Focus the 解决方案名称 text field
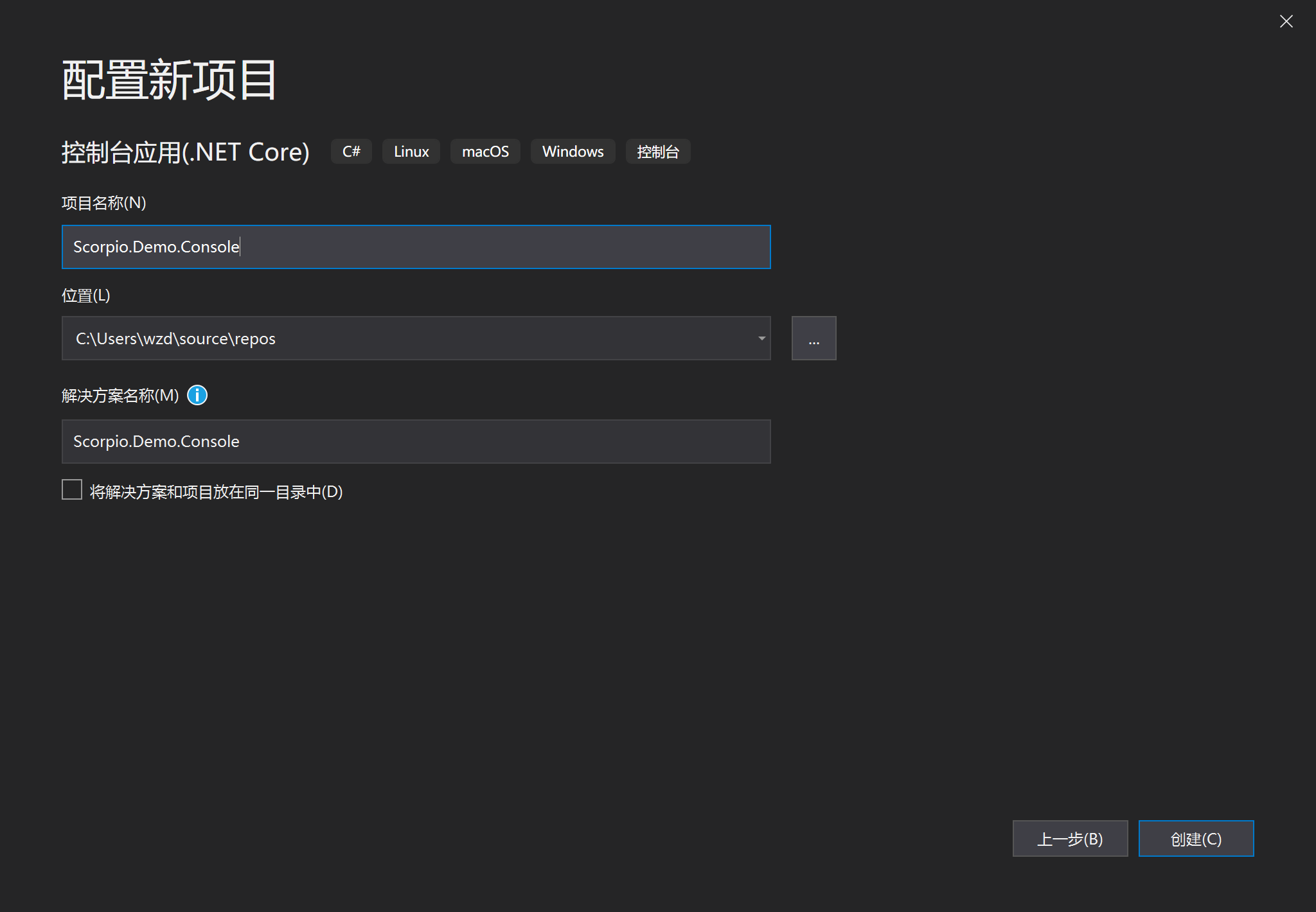This screenshot has height=912, width=1316. (x=416, y=441)
